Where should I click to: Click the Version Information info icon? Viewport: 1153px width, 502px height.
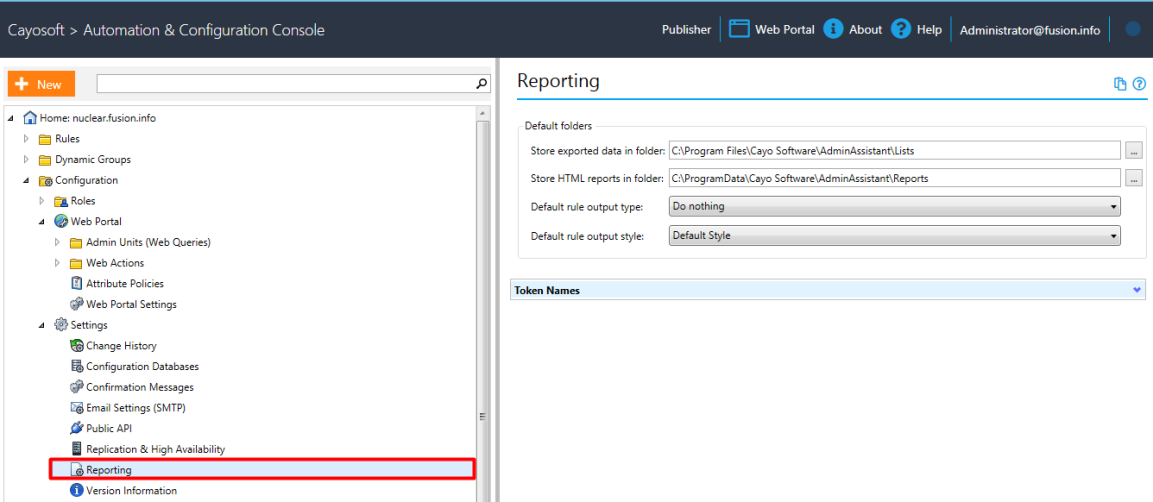(x=76, y=490)
